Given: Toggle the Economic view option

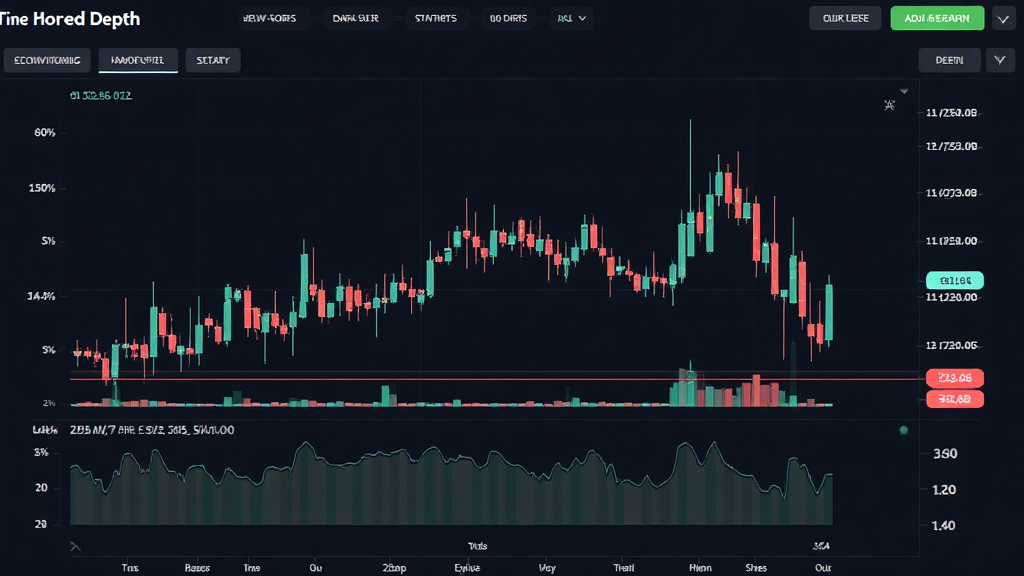Looking at the screenshot, I should (45, 60).
